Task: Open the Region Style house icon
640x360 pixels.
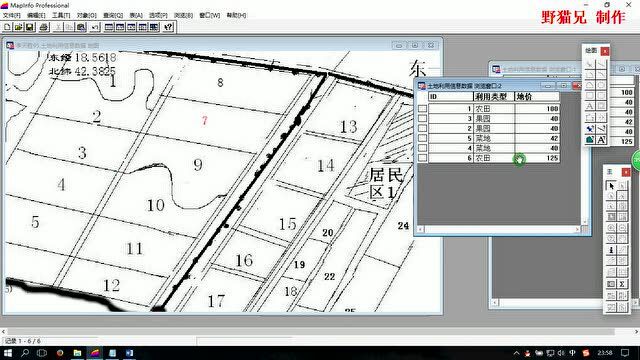Action: pos(590,140)
